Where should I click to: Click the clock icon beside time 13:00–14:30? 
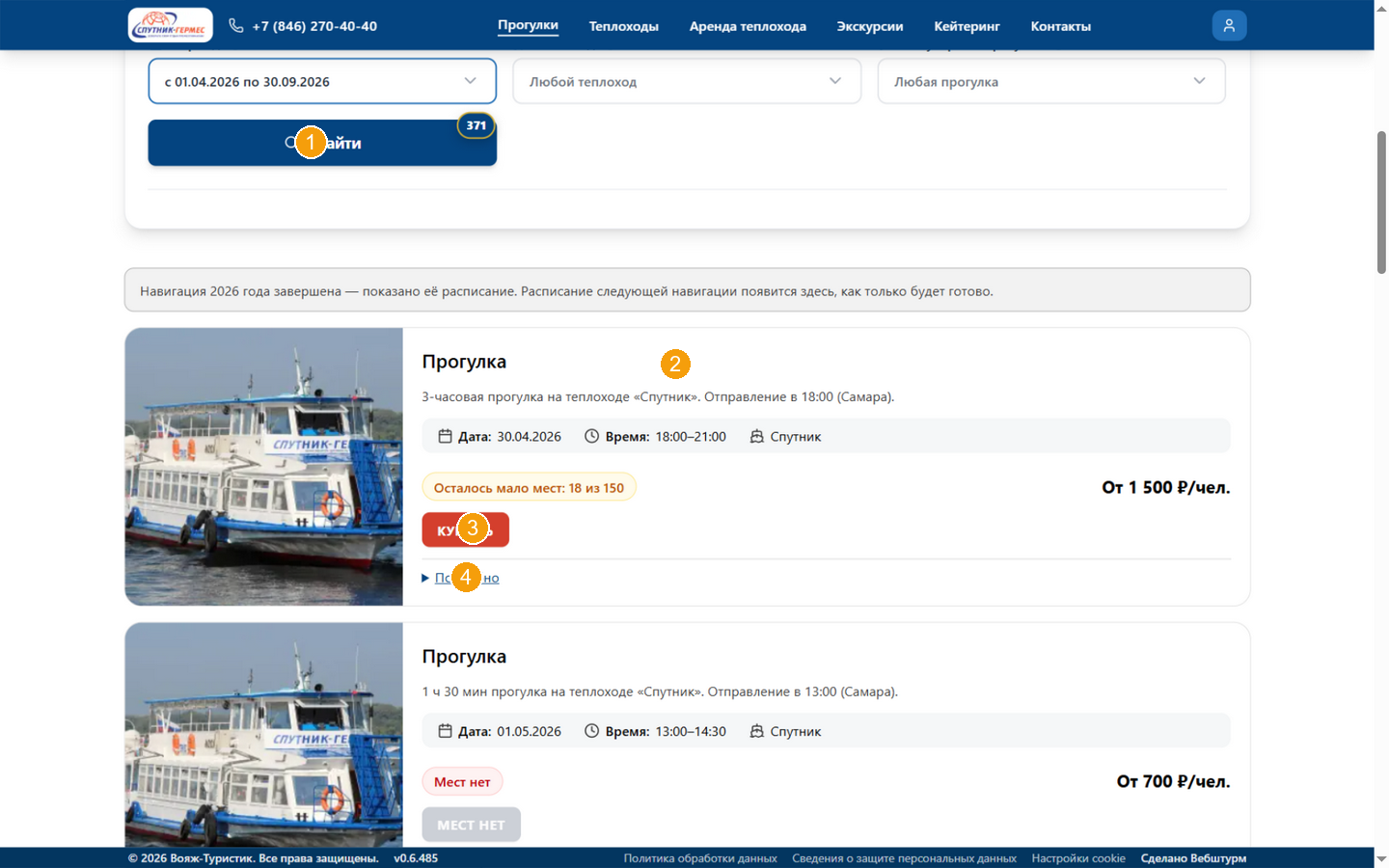tap(592, 731)
